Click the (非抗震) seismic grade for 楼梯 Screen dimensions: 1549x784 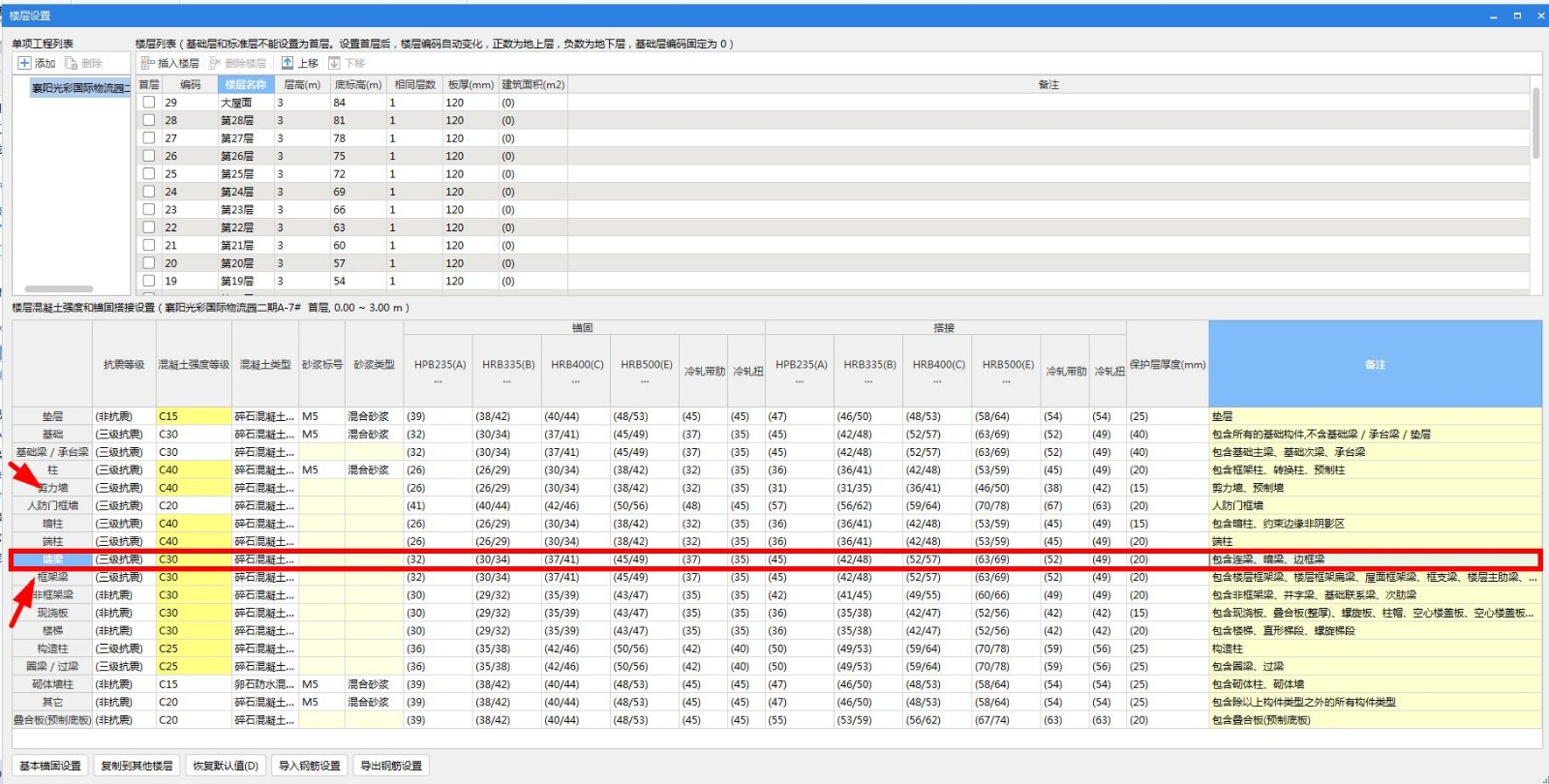[124, 631]
